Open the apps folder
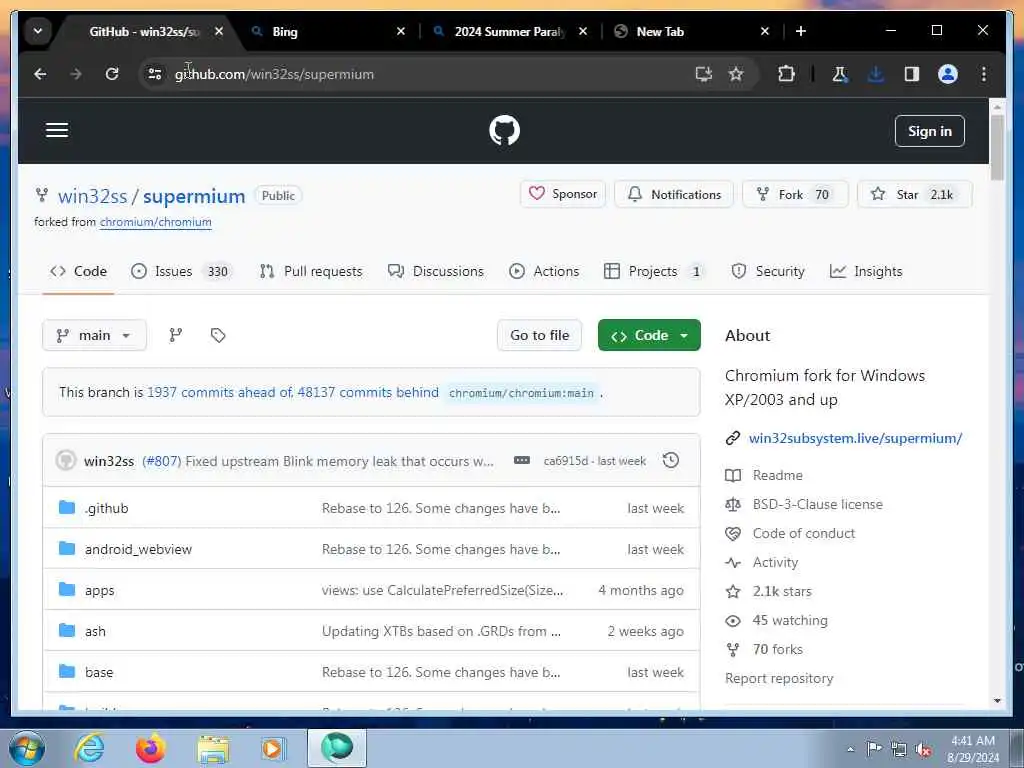Viewport: 1024px width, 768px height. pos(99,590)
